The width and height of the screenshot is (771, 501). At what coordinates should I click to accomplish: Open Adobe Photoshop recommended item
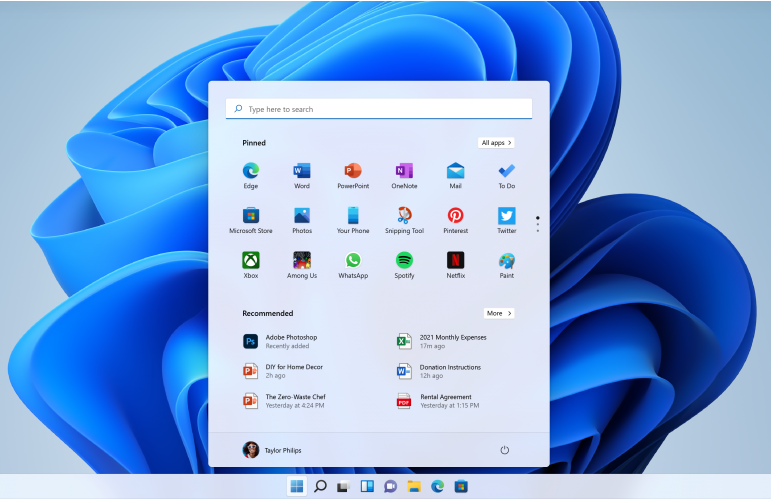tap(280, 341)
